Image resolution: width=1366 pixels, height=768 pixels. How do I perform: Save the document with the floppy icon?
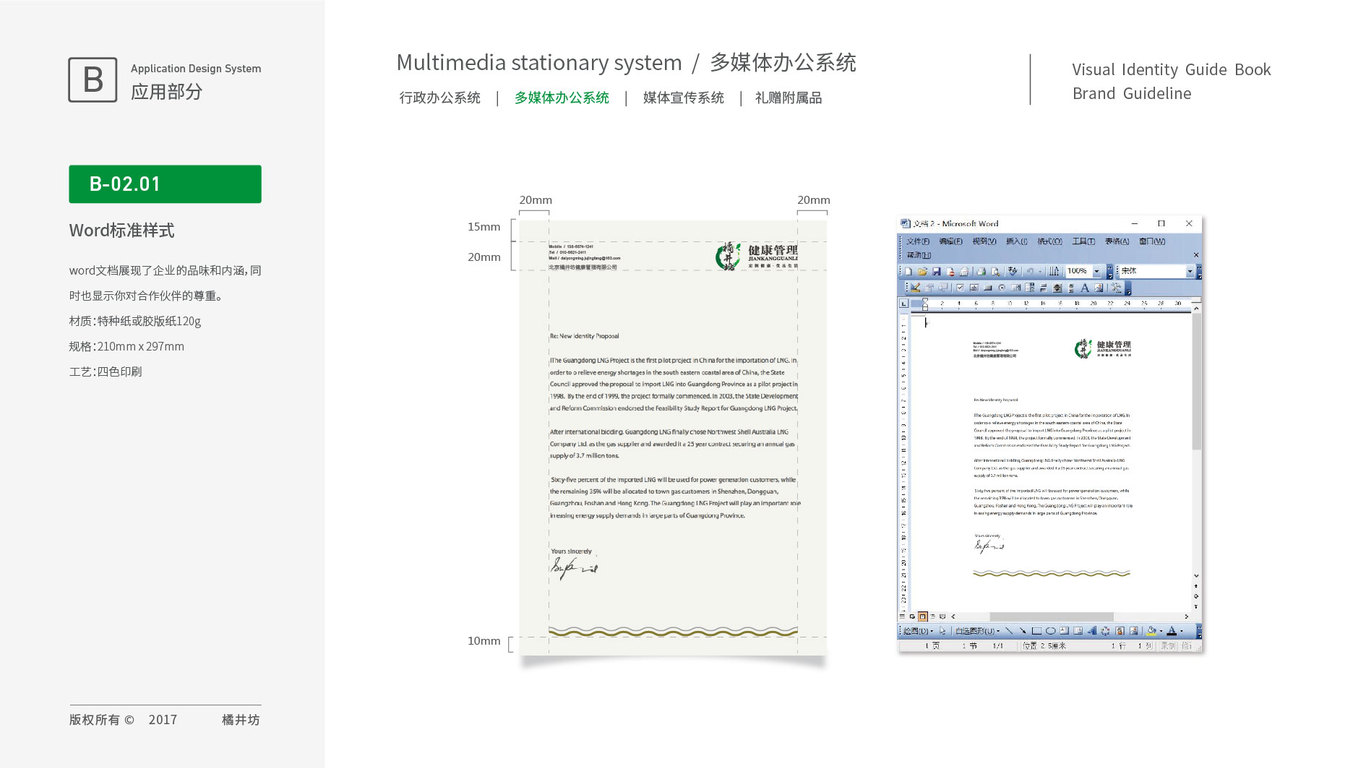936,271
